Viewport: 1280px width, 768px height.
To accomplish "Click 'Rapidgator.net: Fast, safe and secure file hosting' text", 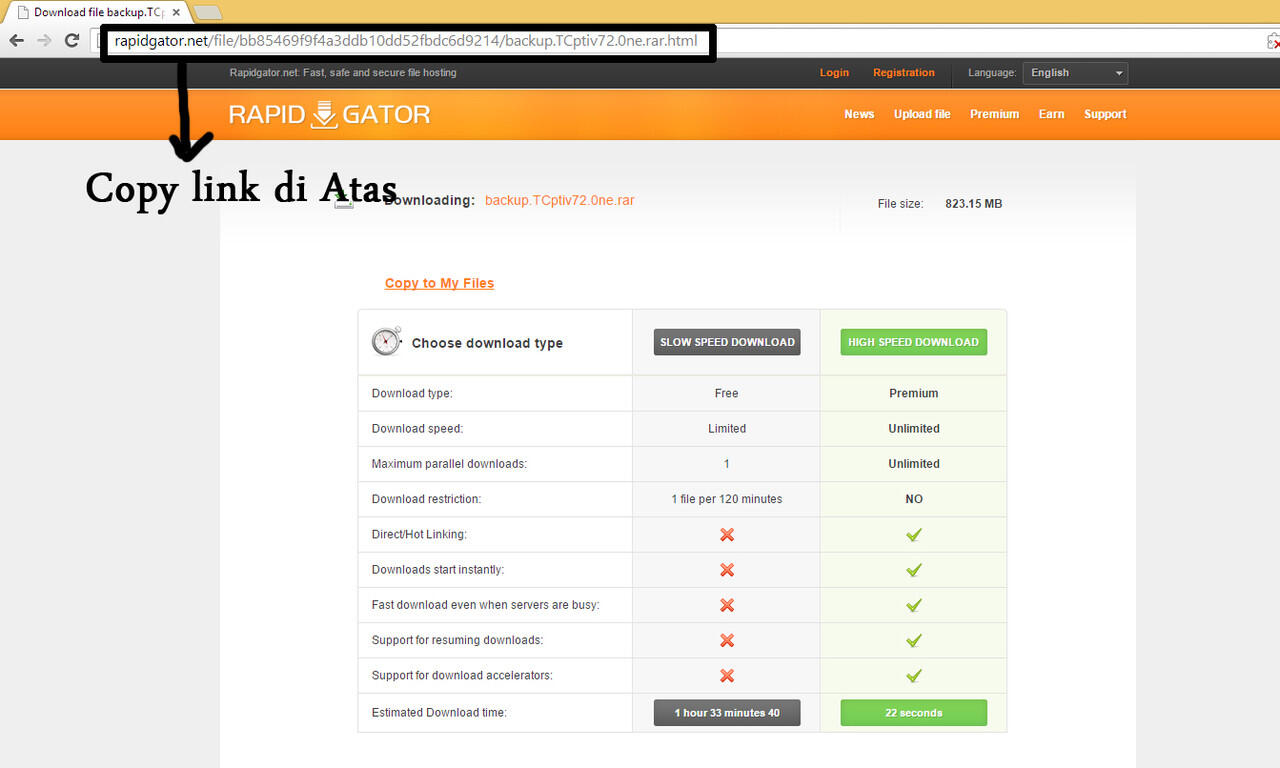I will click(x=343, y=73).
